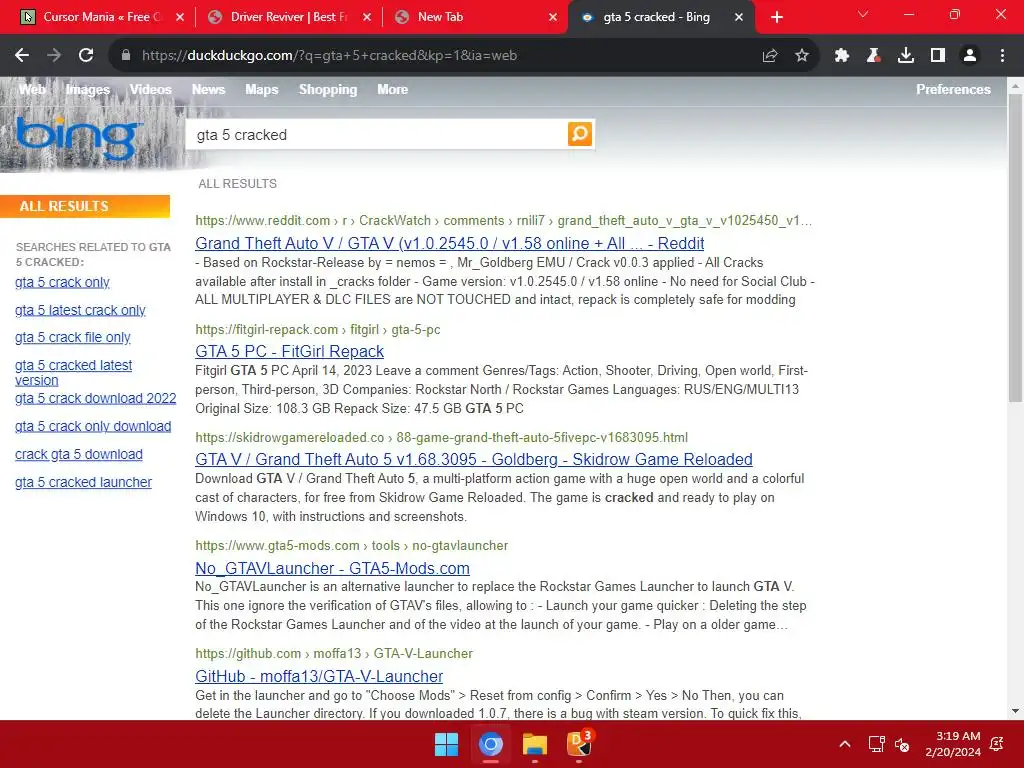Click the muted volume tray icon
Viewport: 1024px width, 768px height.
point(902,744)
